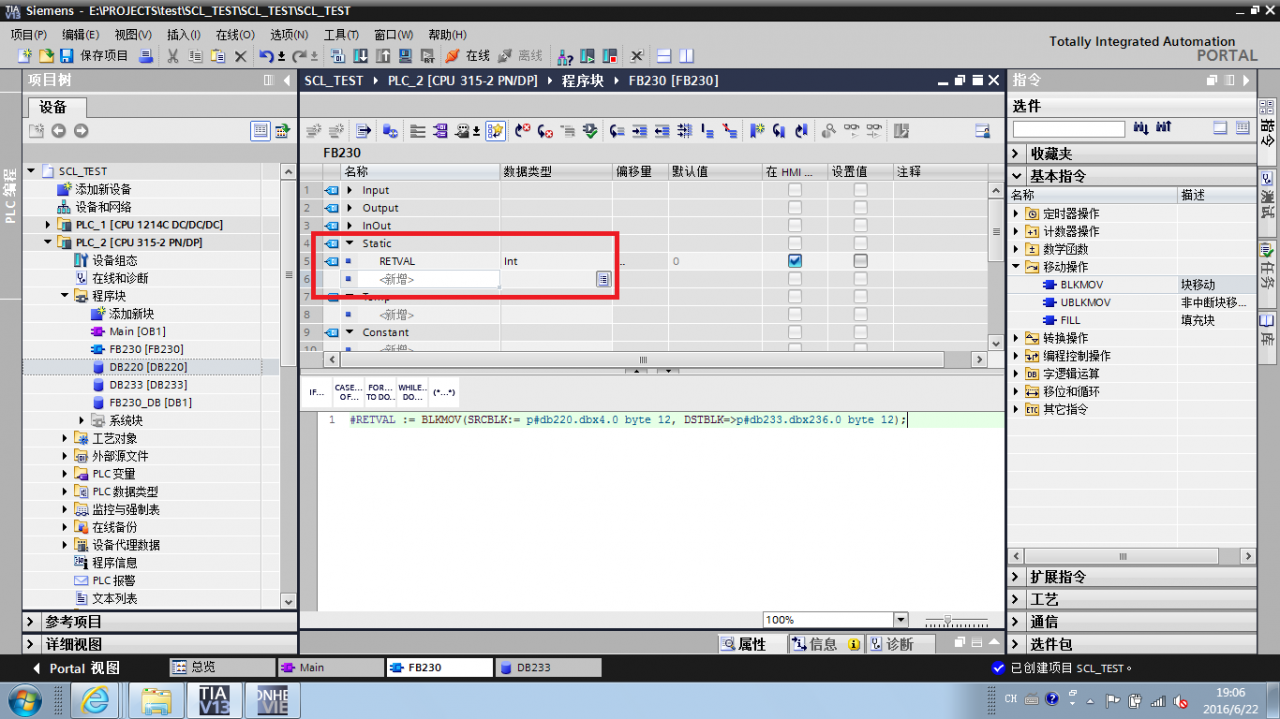This screenshot has width=1280, height=719.
Task: Click the upload from device icon
Action: (383, 56)
